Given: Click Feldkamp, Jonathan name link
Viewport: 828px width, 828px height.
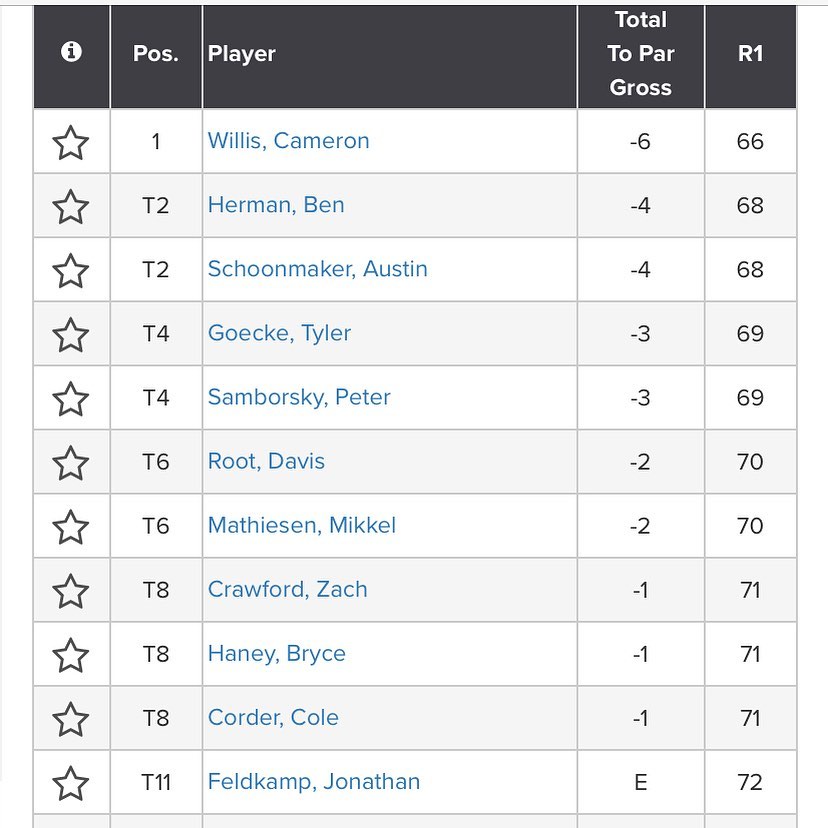Looking at the screenshot, I should pos(313,781).
